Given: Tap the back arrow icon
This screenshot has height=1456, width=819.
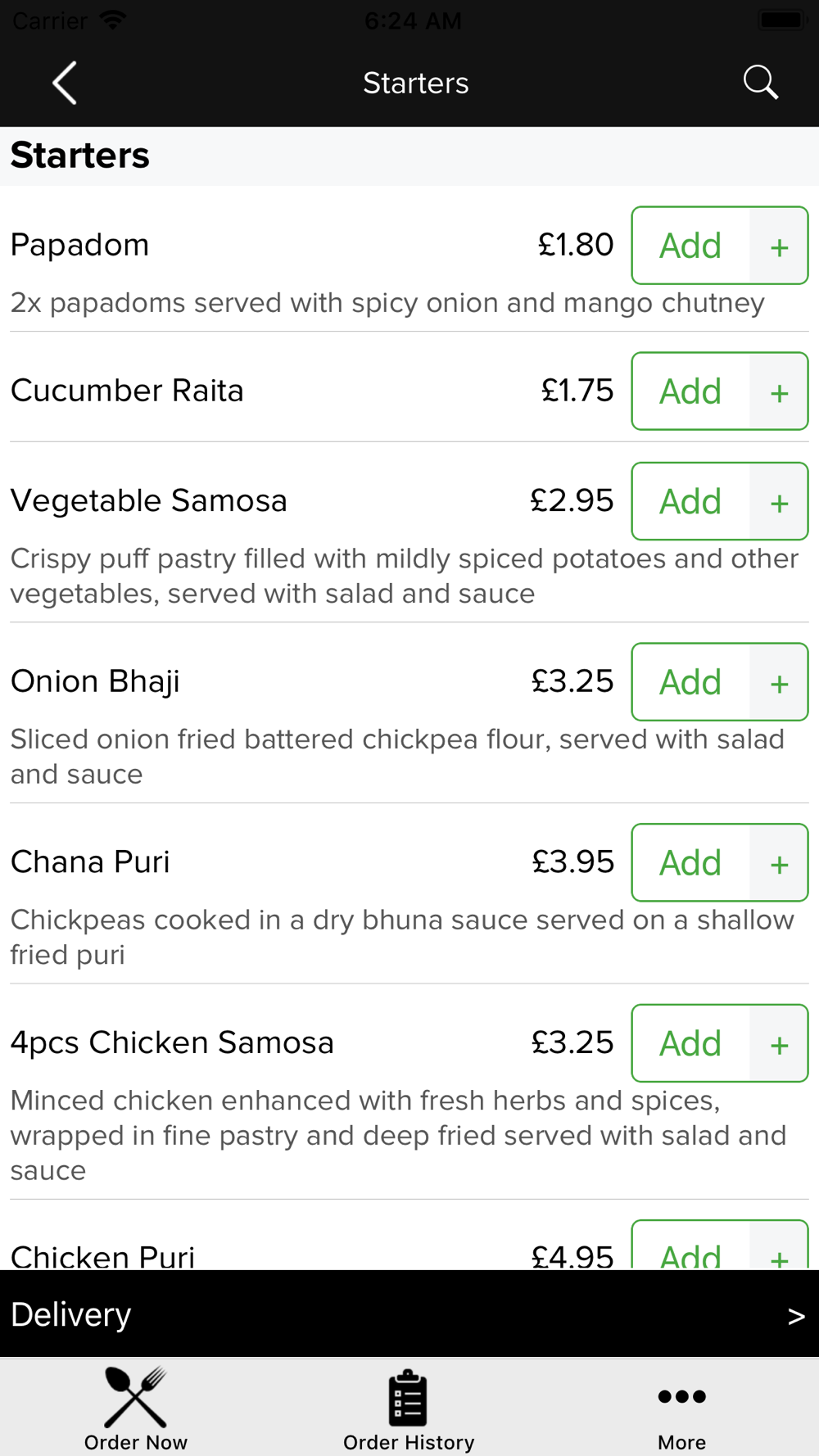Looking at the screenshot, I should tap(65, 83).
